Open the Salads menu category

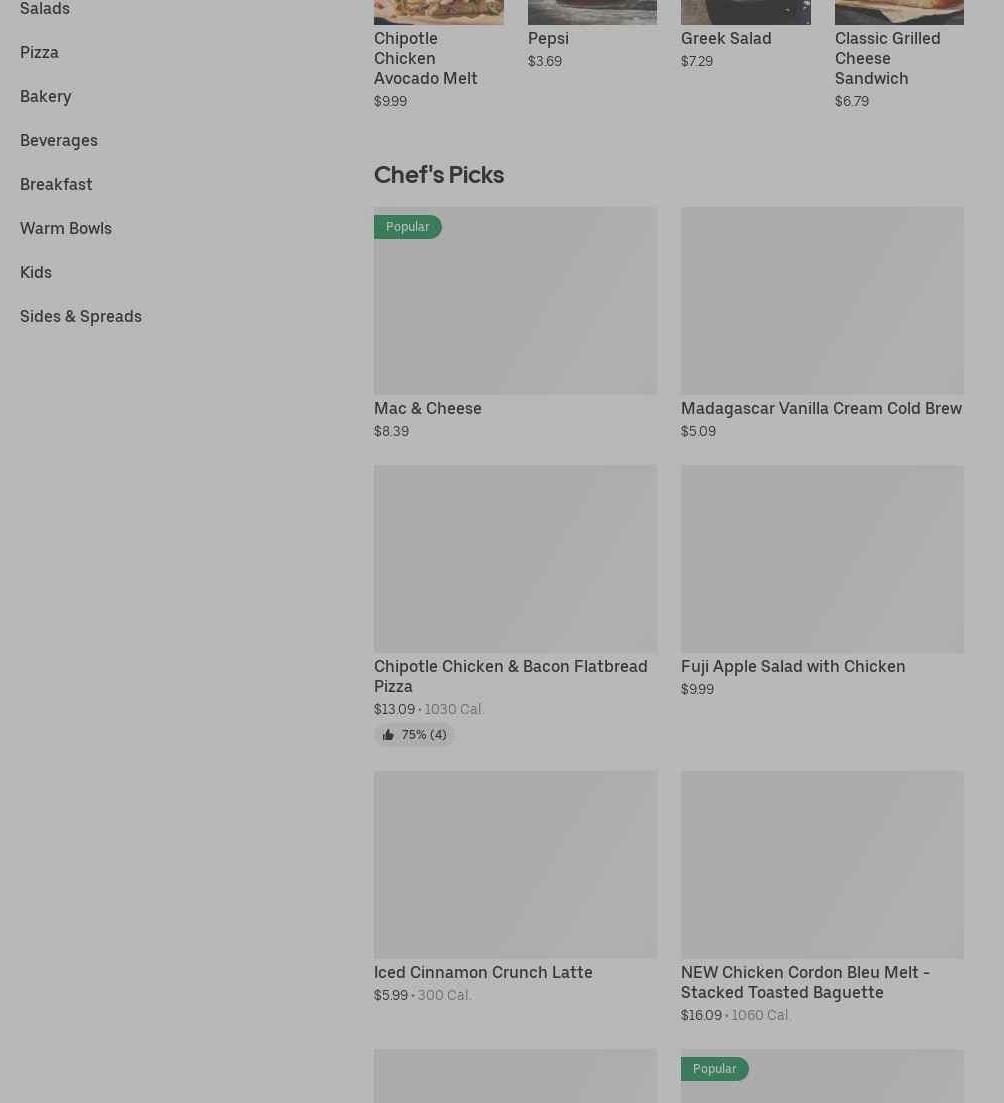pos(44,8)
